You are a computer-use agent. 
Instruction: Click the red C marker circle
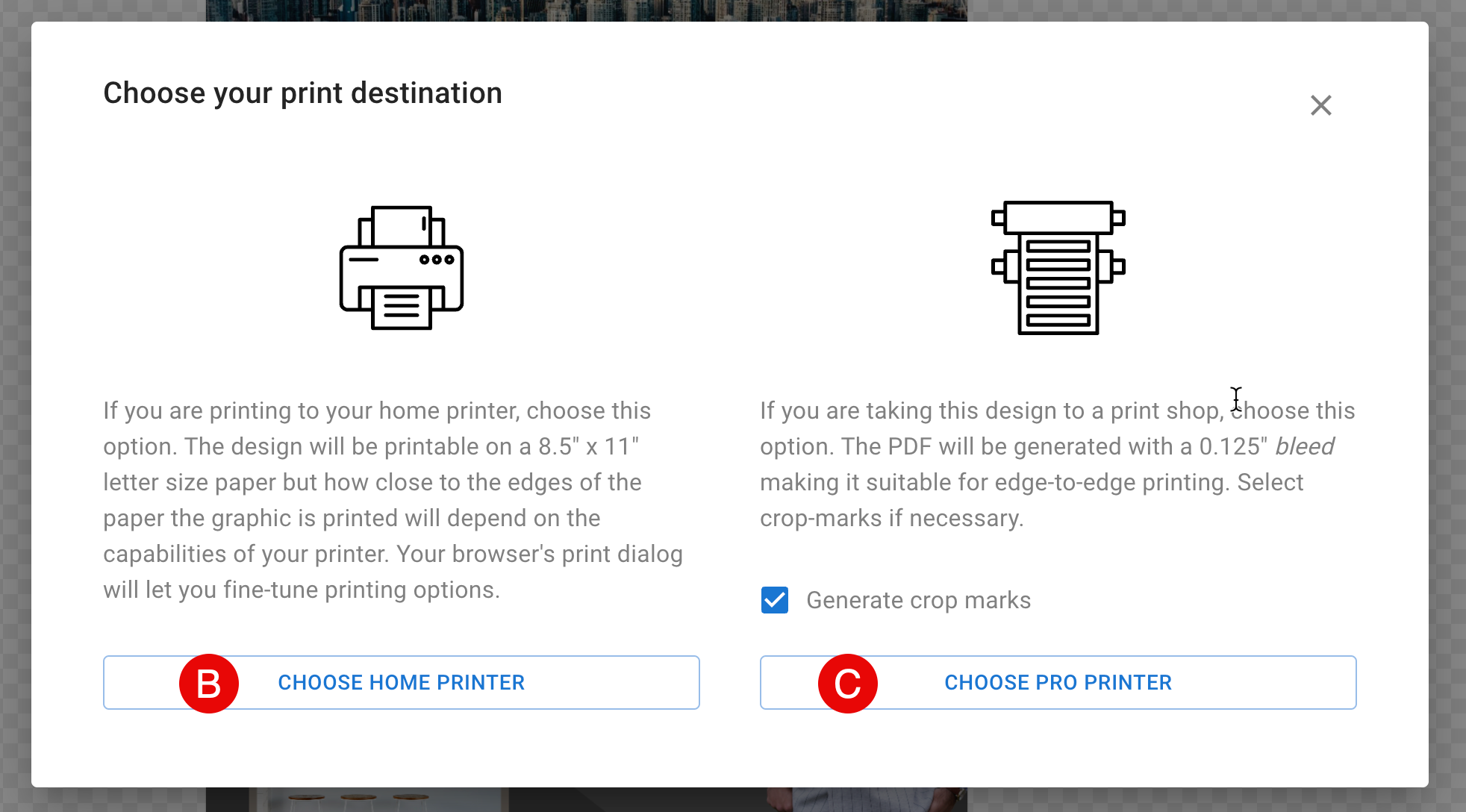coord(848,684)
